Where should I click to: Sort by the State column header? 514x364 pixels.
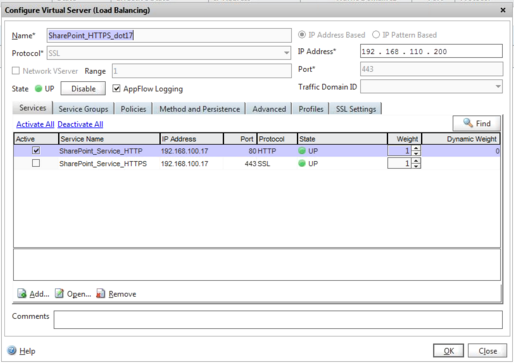(342, 139)
